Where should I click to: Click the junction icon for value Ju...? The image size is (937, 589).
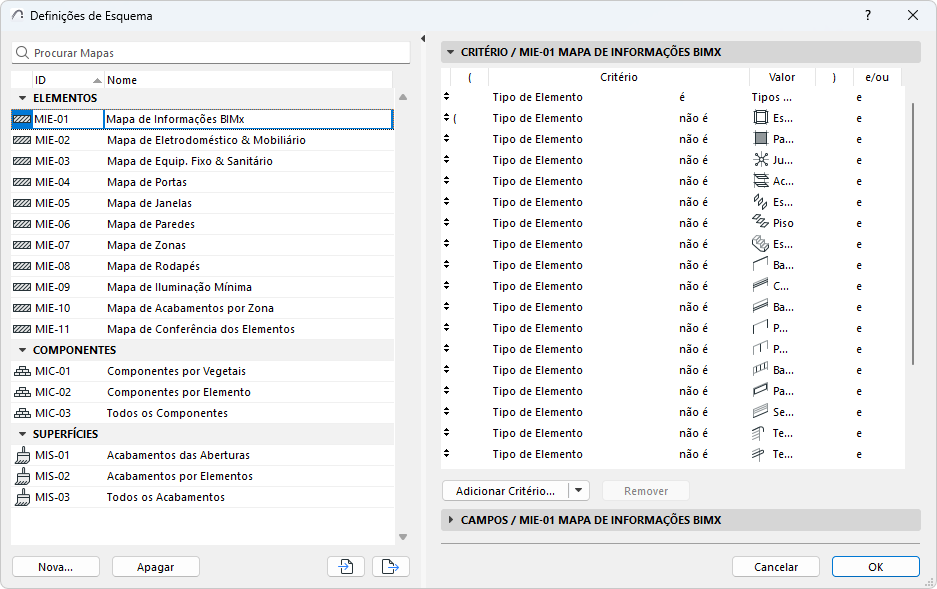pos(760,160)
